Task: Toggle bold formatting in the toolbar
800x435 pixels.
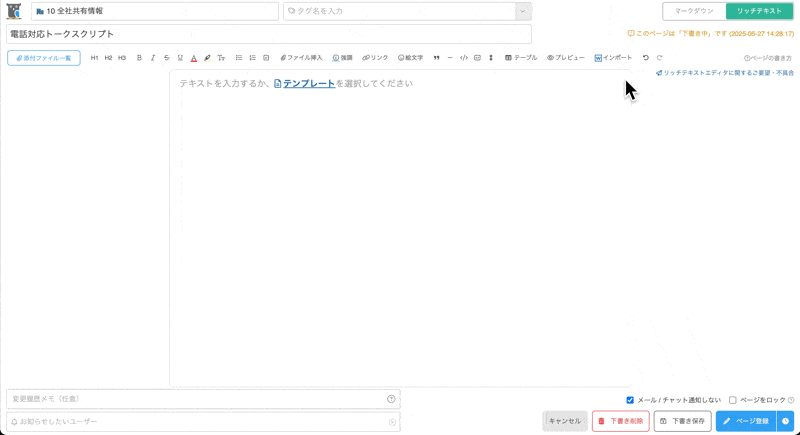Action: pyautogui.click(x=139, y=58)
